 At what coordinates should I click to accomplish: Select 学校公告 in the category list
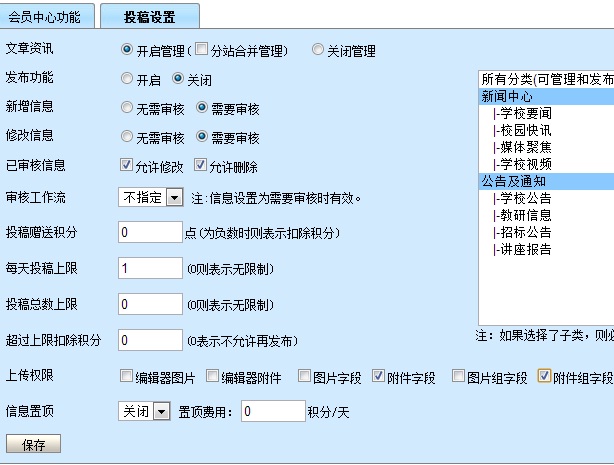pos(525,198)
